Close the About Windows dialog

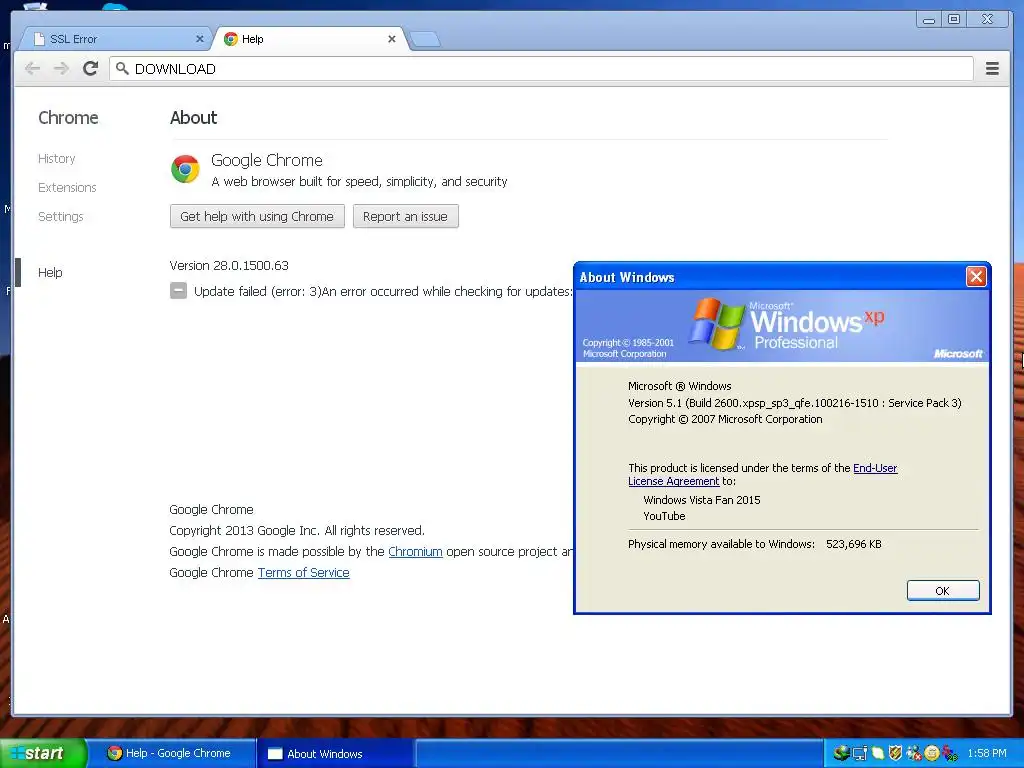tap(976, 277)
